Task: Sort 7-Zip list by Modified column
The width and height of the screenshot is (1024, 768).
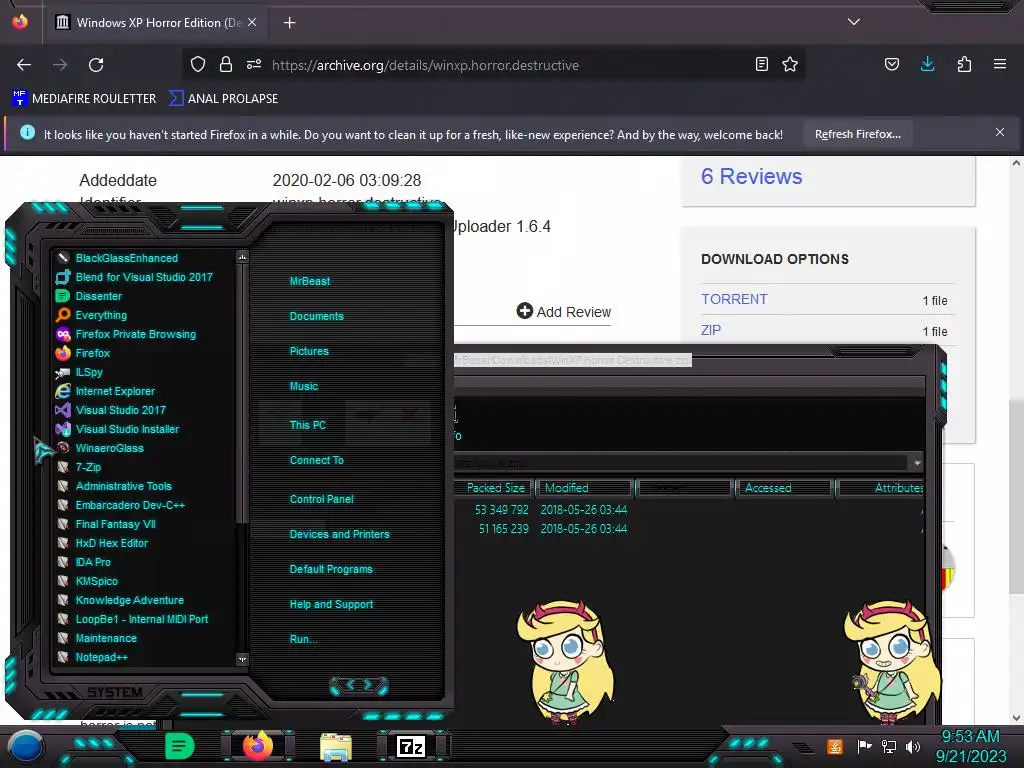Action: (584, 488)
